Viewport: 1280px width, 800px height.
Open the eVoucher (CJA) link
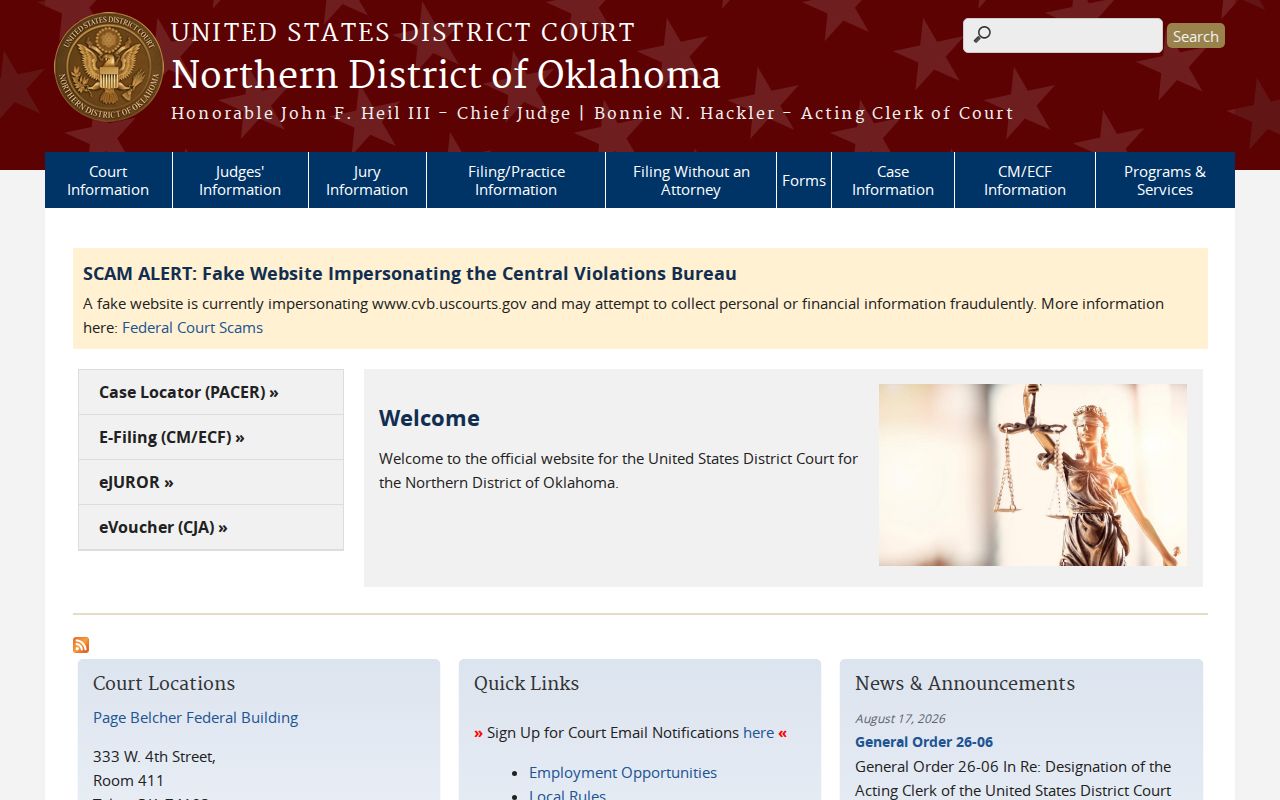pyautogui.click(x=211, y=527)
